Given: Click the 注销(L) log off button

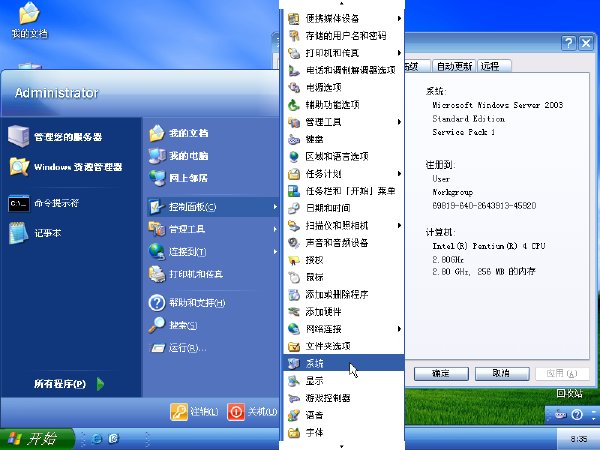Looking at the screenshot, I should (x=194, y=412).
